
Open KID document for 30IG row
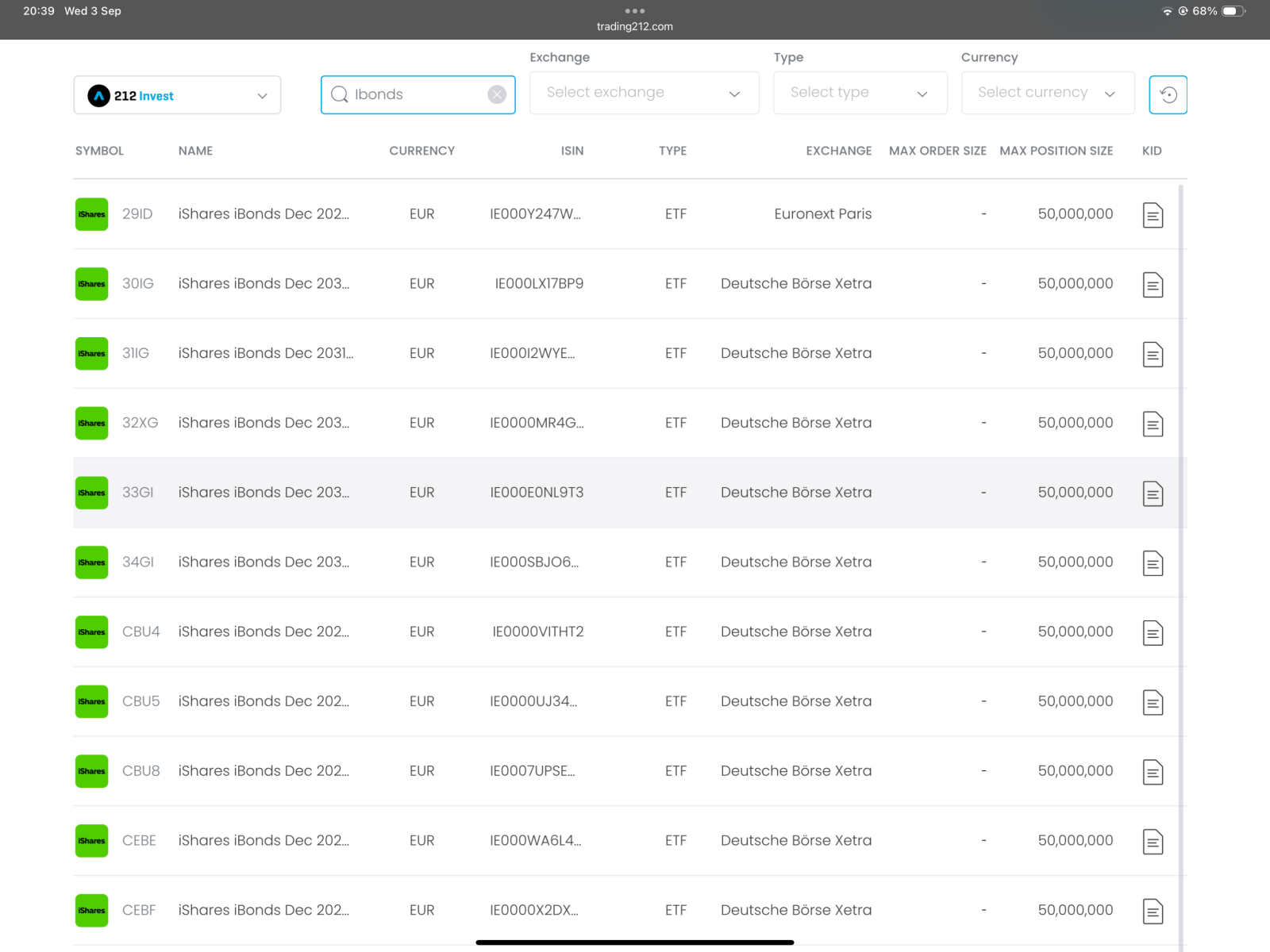tap(1153, 285)
